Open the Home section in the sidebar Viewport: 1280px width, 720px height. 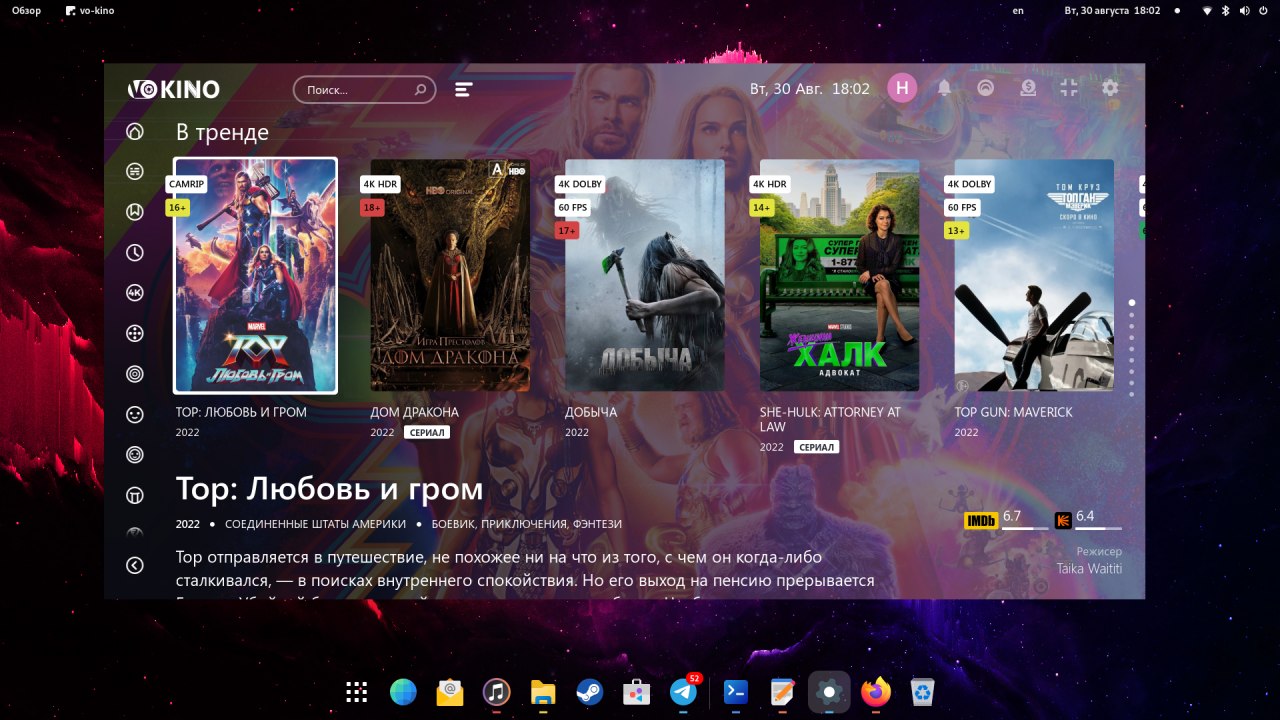click(x=134, y=131)
